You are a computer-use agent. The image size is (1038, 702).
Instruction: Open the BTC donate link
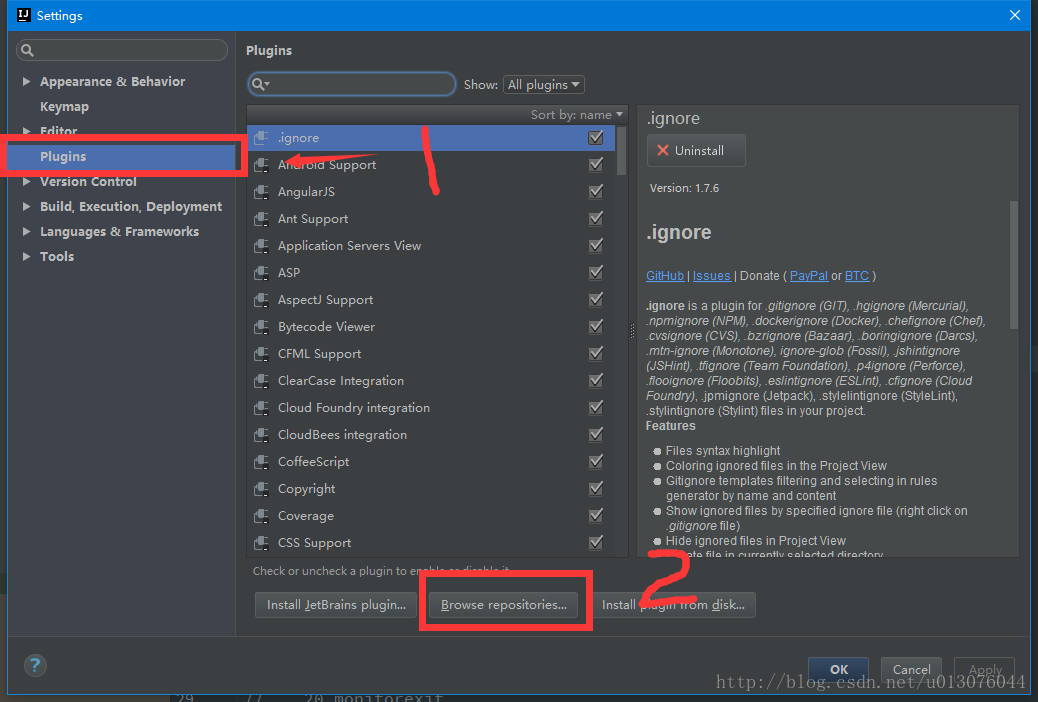point(857,276)
